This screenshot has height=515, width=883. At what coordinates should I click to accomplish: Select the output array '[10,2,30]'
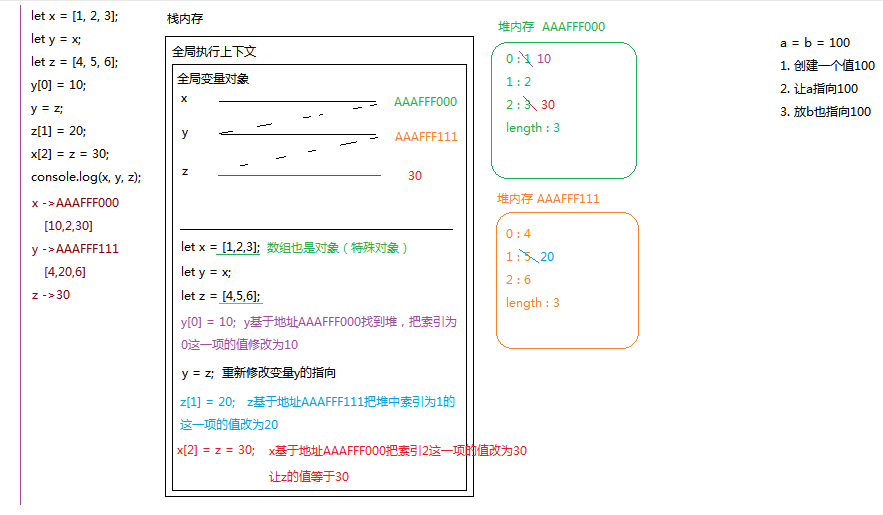coord(69,226)
